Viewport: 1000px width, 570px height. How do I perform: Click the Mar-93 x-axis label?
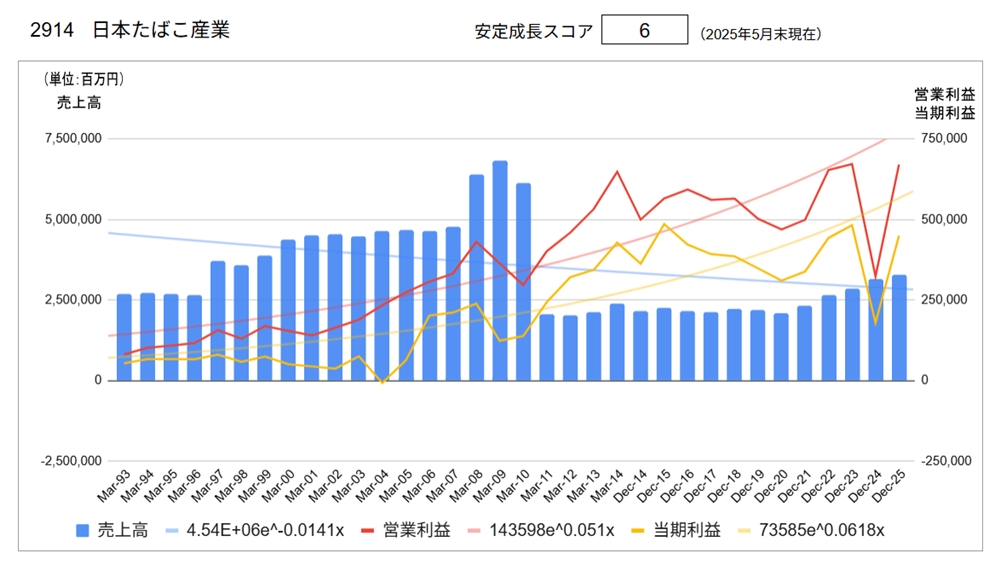pos(114,486)
